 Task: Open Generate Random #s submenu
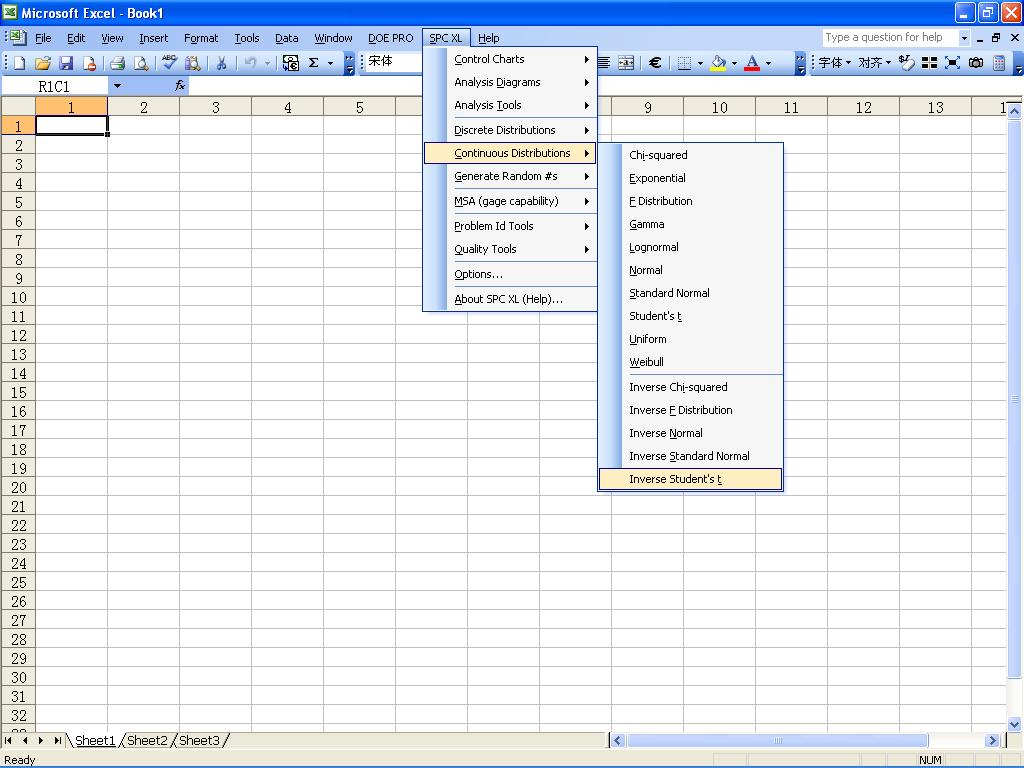510,176
